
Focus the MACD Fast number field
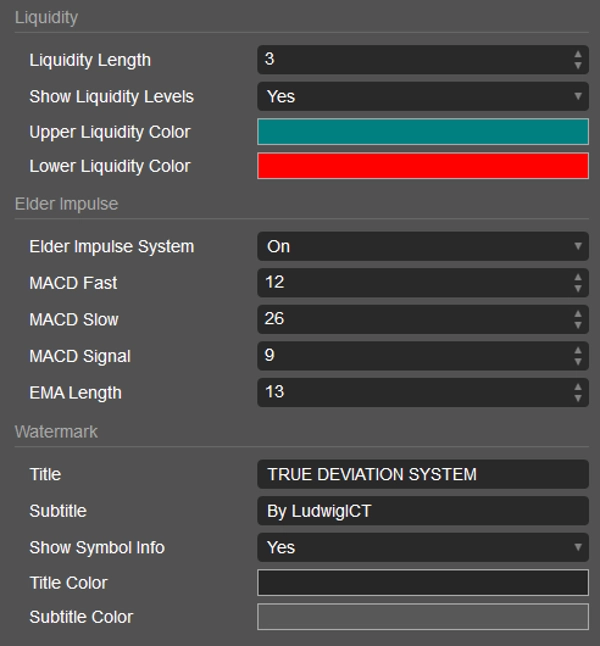(x=410, y=283)
